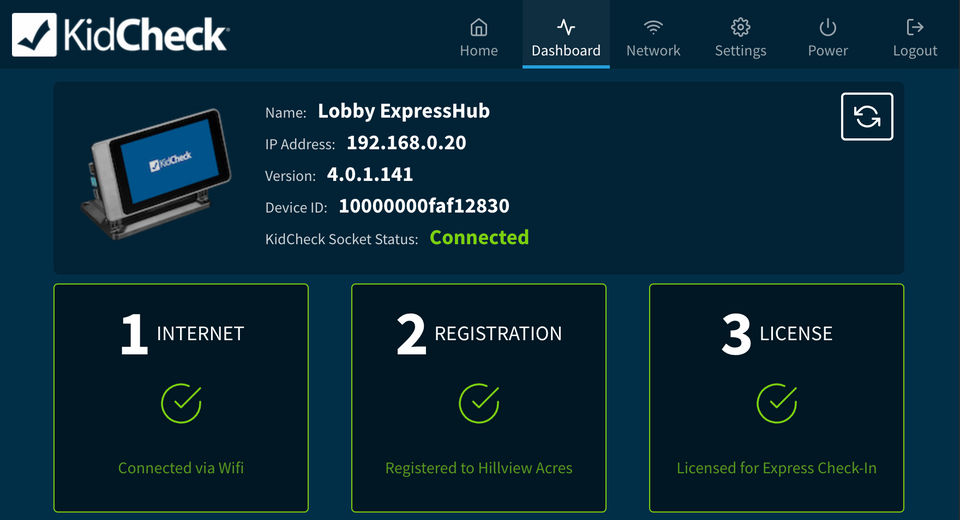Click the INTERNET card heading
This screenshot has width=960, height=520.
tap(200, 334)
